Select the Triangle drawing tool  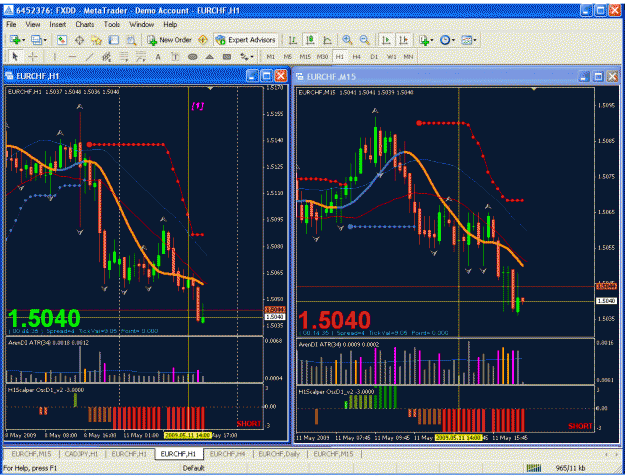pos(210,57)
